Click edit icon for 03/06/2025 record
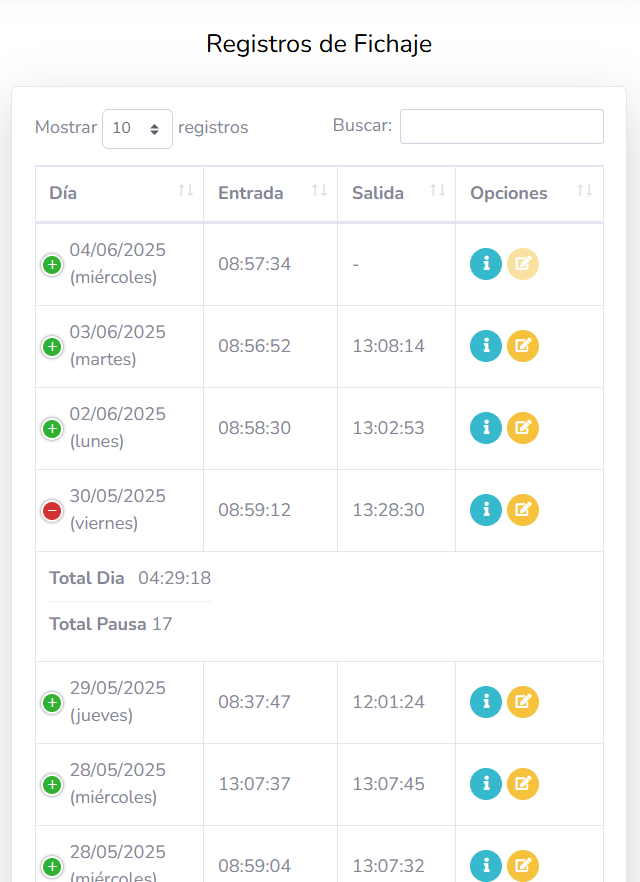 point(523,346)
